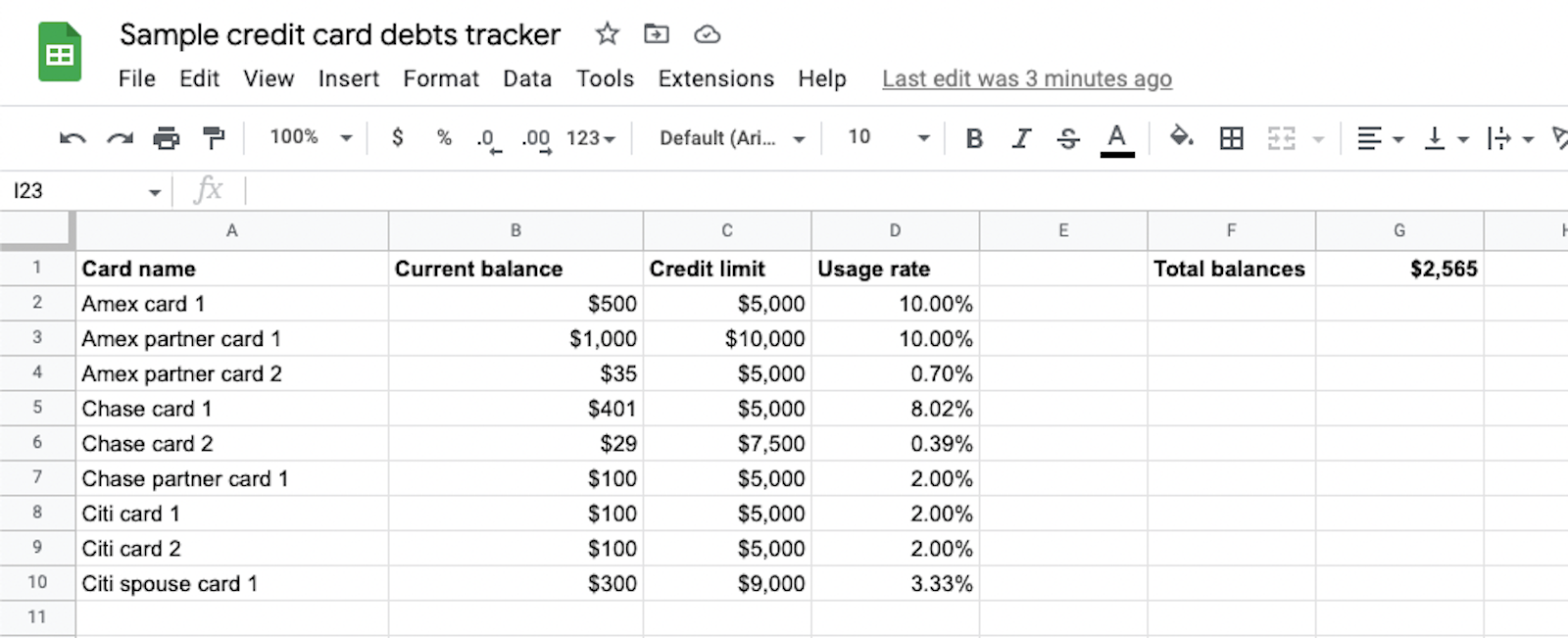This screenshot has width=1568, height=638.
Task: Click the 'Amex partner card 2' cell
Action: point(232,373)
